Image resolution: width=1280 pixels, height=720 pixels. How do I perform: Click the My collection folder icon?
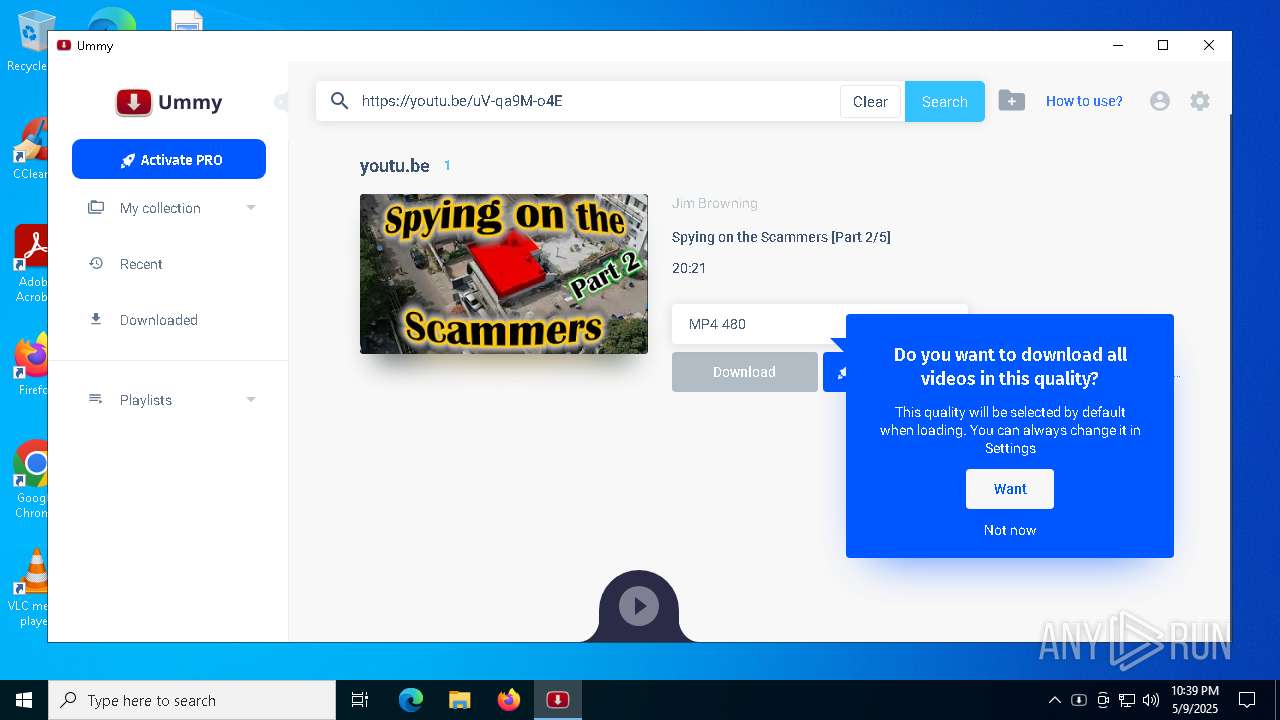pyautogui.click(x=96, y=208)
